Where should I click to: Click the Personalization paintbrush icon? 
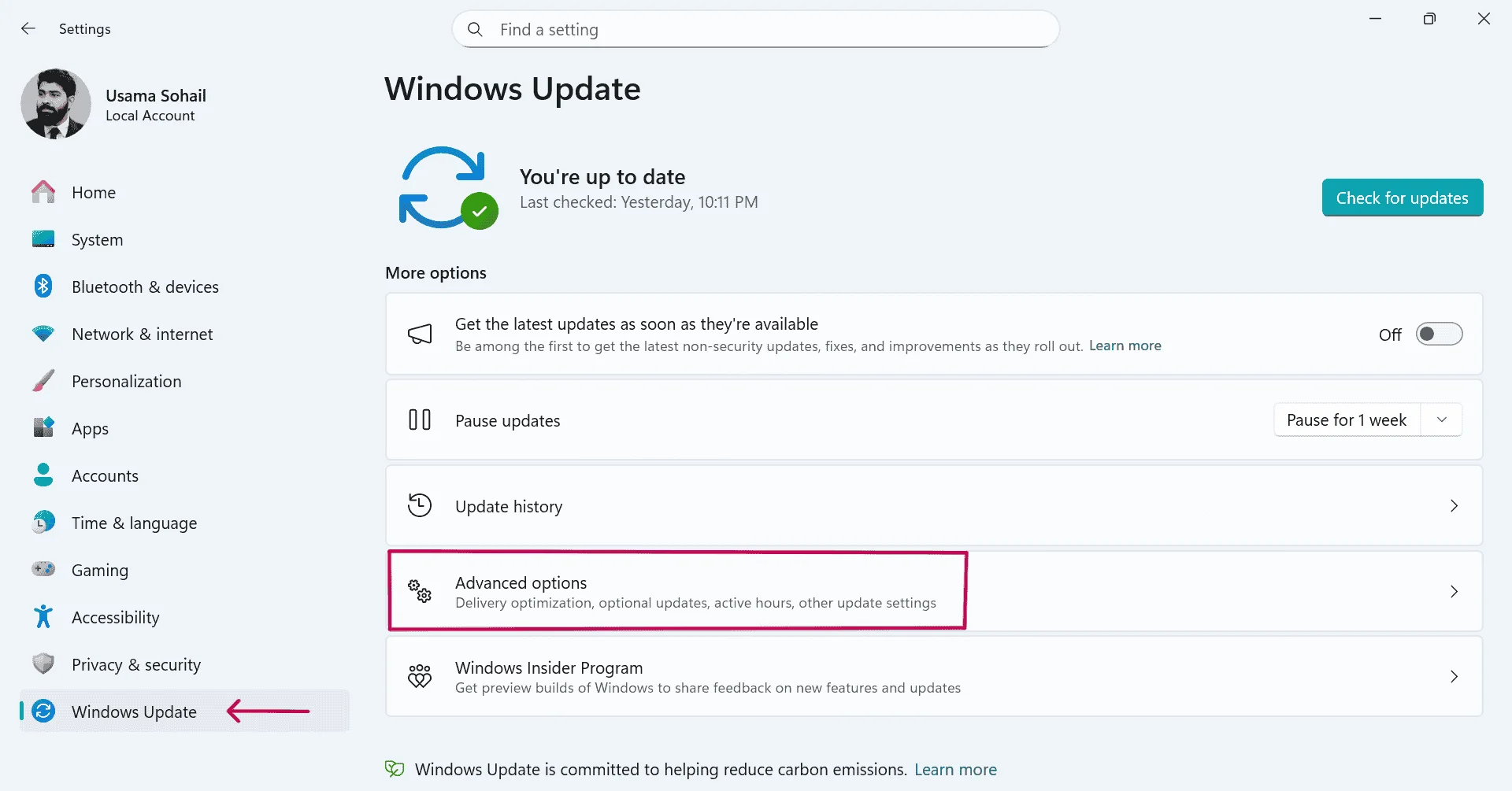(43, 381)
